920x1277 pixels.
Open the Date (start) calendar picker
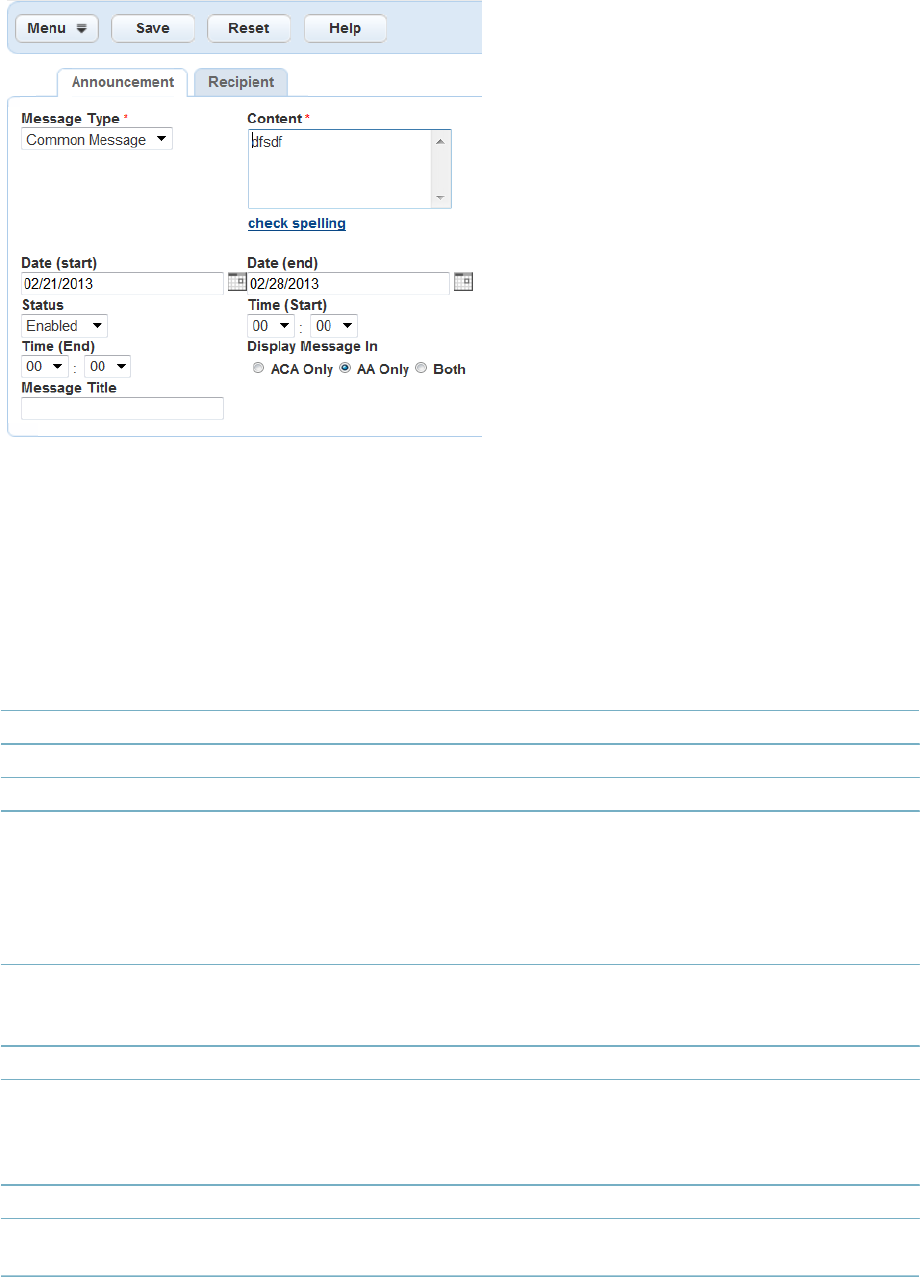[237, 282]
